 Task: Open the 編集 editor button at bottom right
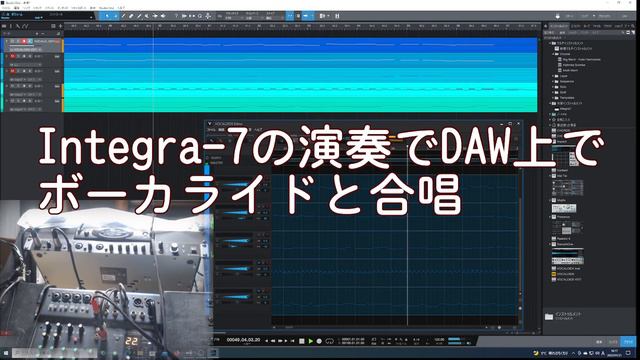point(599,342)
